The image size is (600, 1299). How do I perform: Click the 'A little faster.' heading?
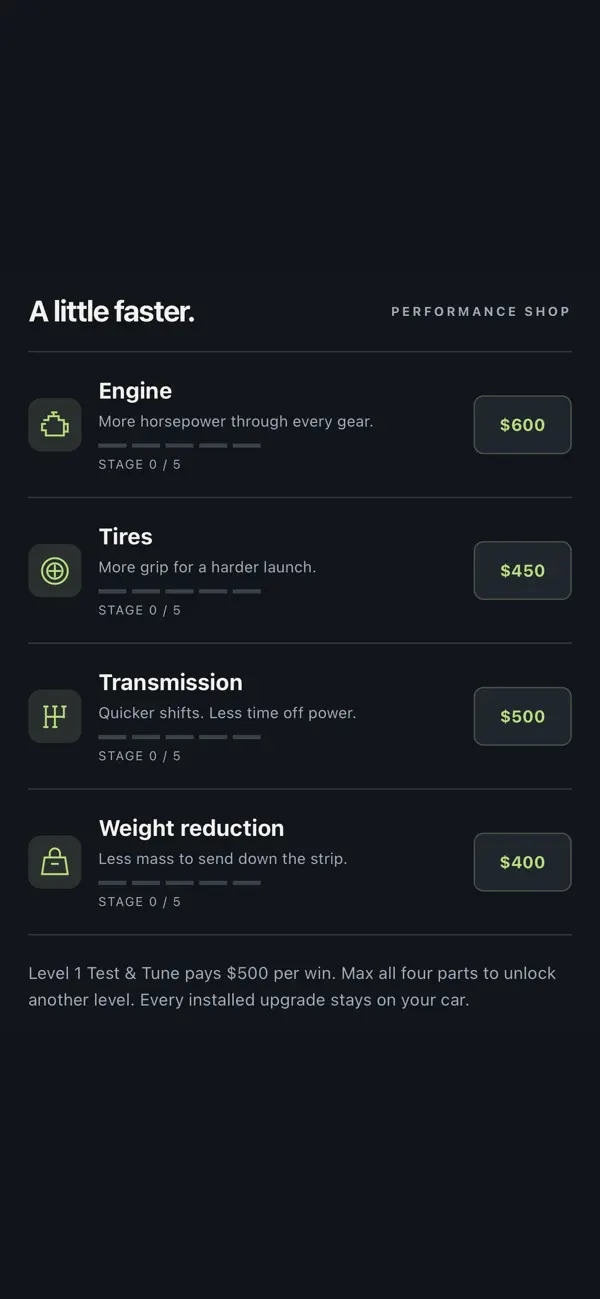tap(111, 312)
